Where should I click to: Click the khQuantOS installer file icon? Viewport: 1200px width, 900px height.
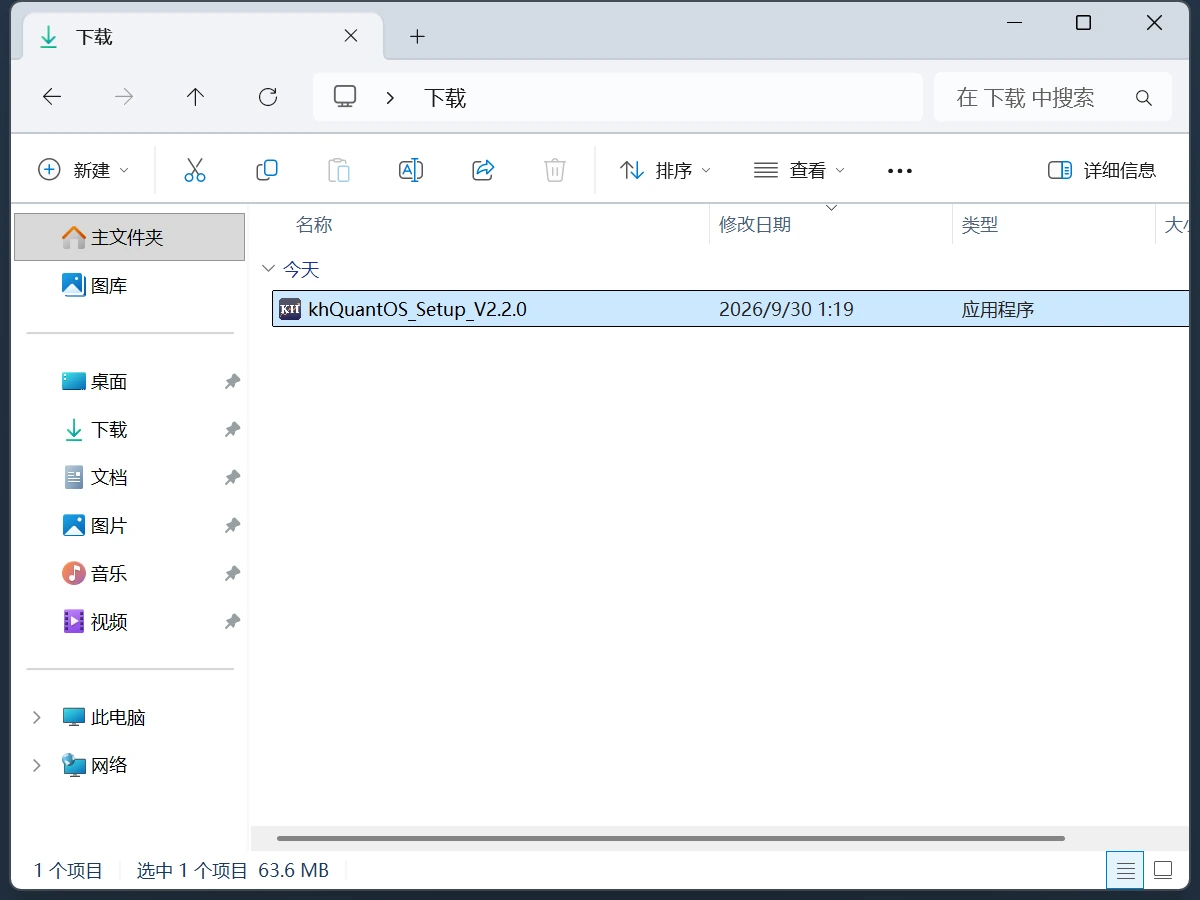290,309
